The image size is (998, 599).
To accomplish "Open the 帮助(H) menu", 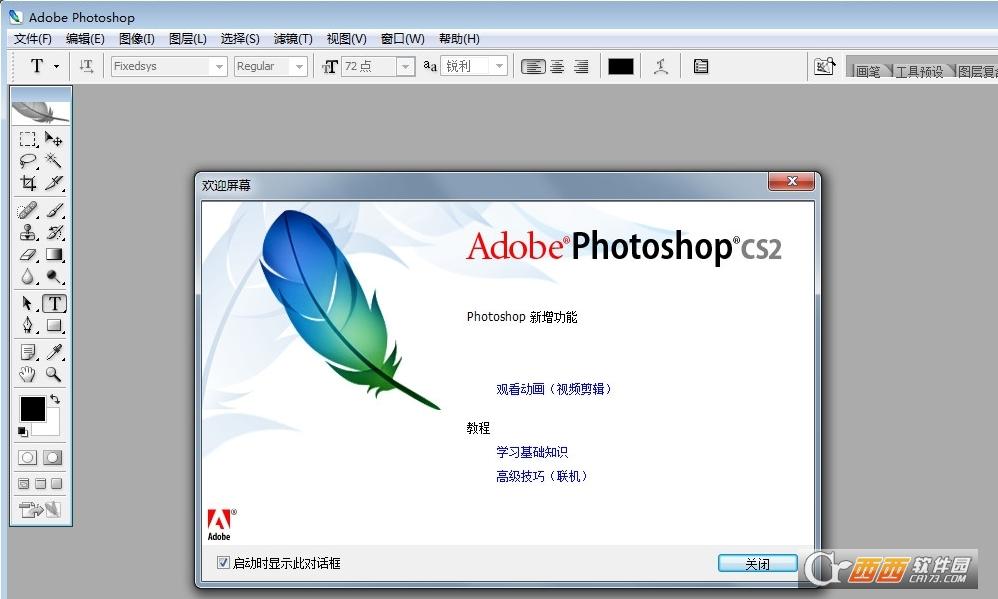I will pyautogui.click(x=459, y=39).
